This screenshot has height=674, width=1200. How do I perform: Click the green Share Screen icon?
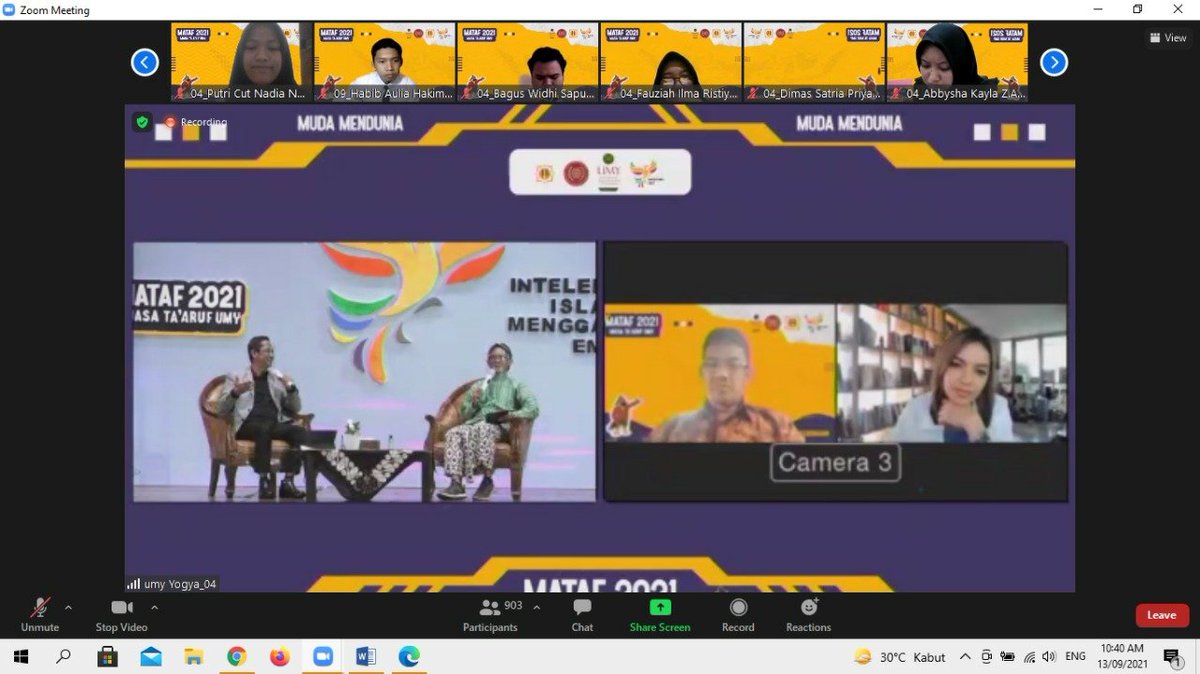(x=660, y=607)
